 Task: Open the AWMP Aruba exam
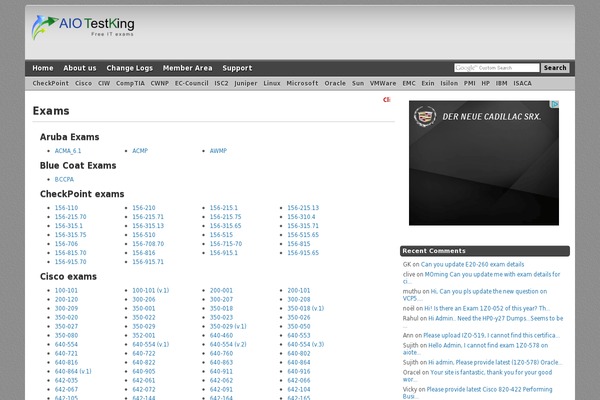218,151
